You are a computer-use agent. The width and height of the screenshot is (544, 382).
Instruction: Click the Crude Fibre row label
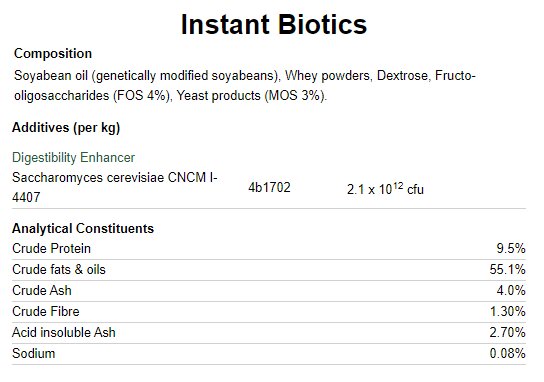(45, 312)
